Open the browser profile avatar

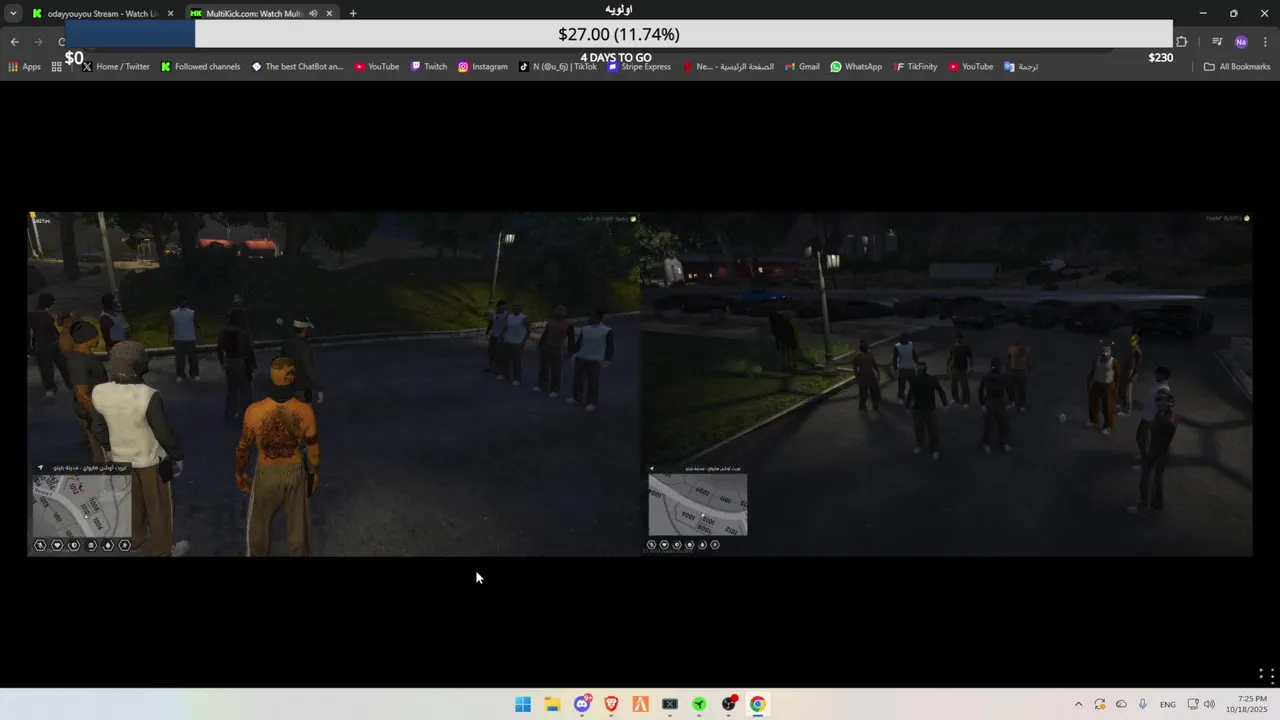click(x=1241, y=42)
